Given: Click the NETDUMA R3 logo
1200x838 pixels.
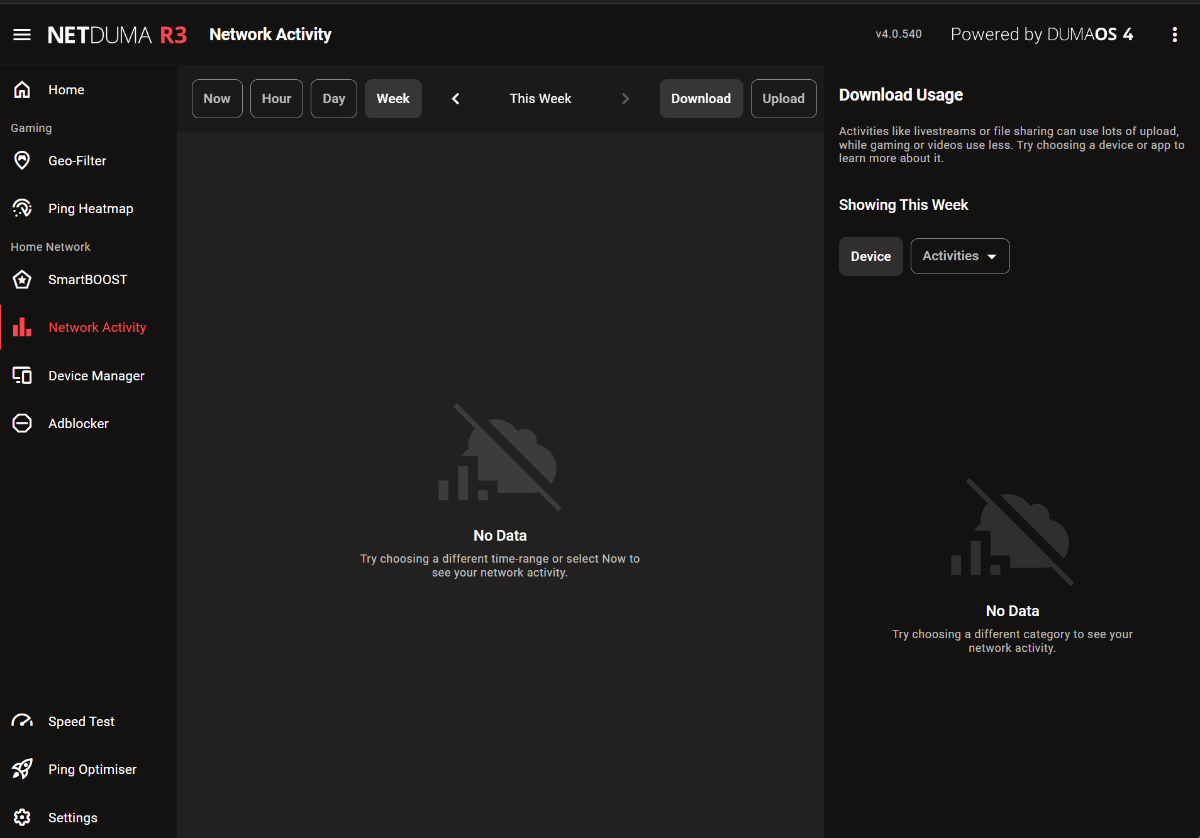Looking at the screenshot, I should tap(117, 35).
